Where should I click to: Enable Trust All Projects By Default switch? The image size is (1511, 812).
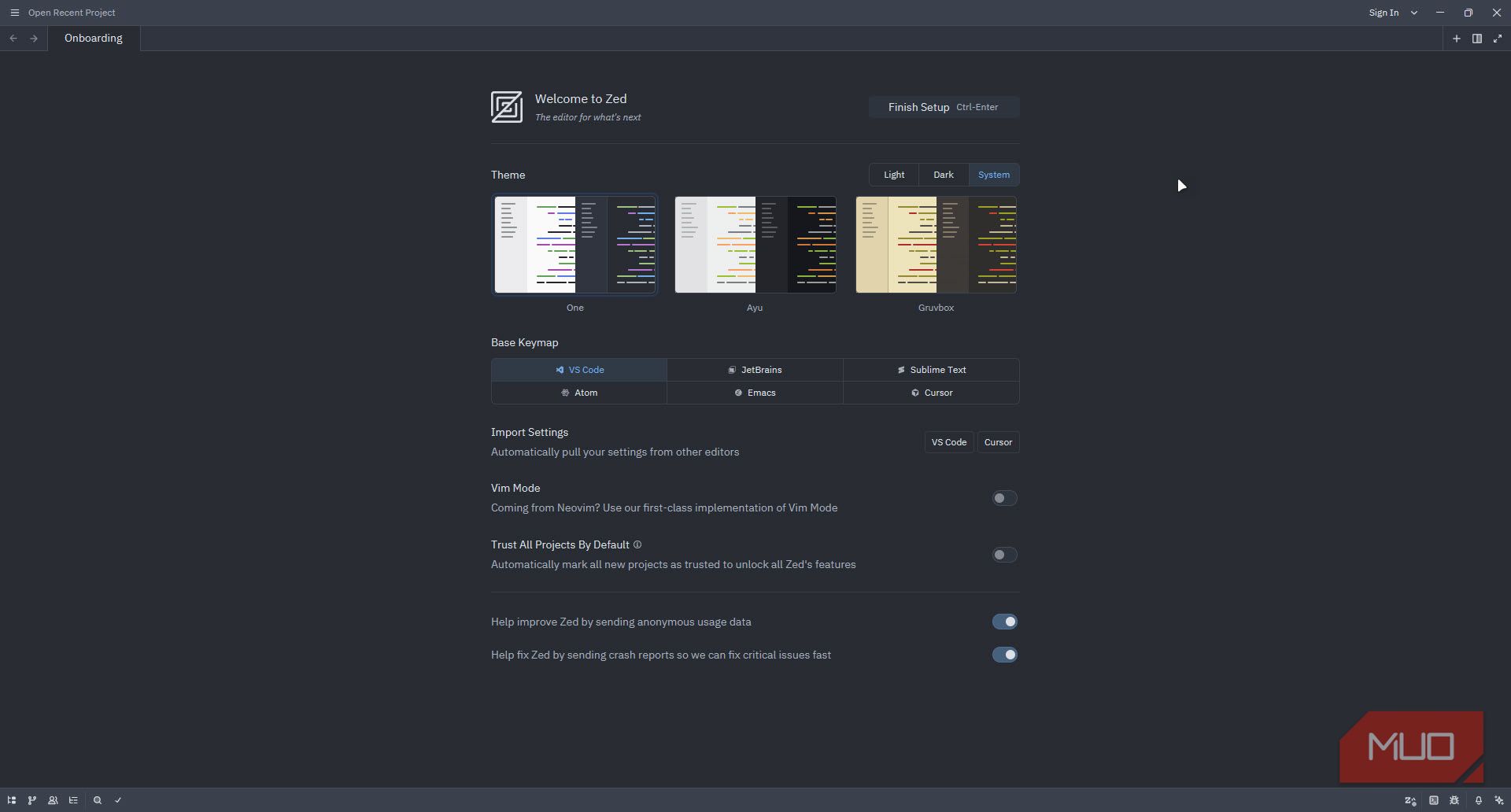1004,555
